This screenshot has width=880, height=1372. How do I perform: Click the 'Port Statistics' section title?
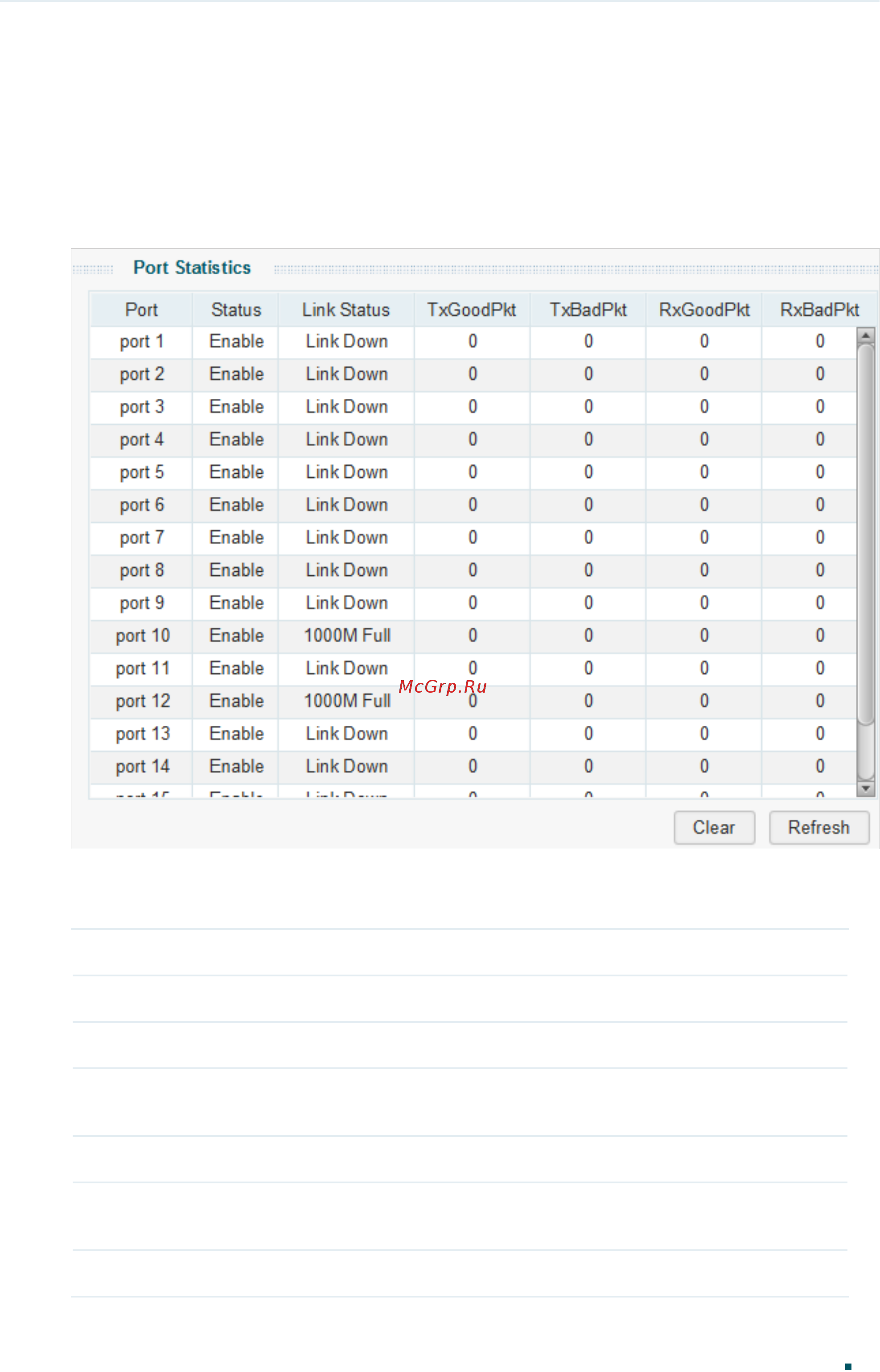tap(192, 268)
